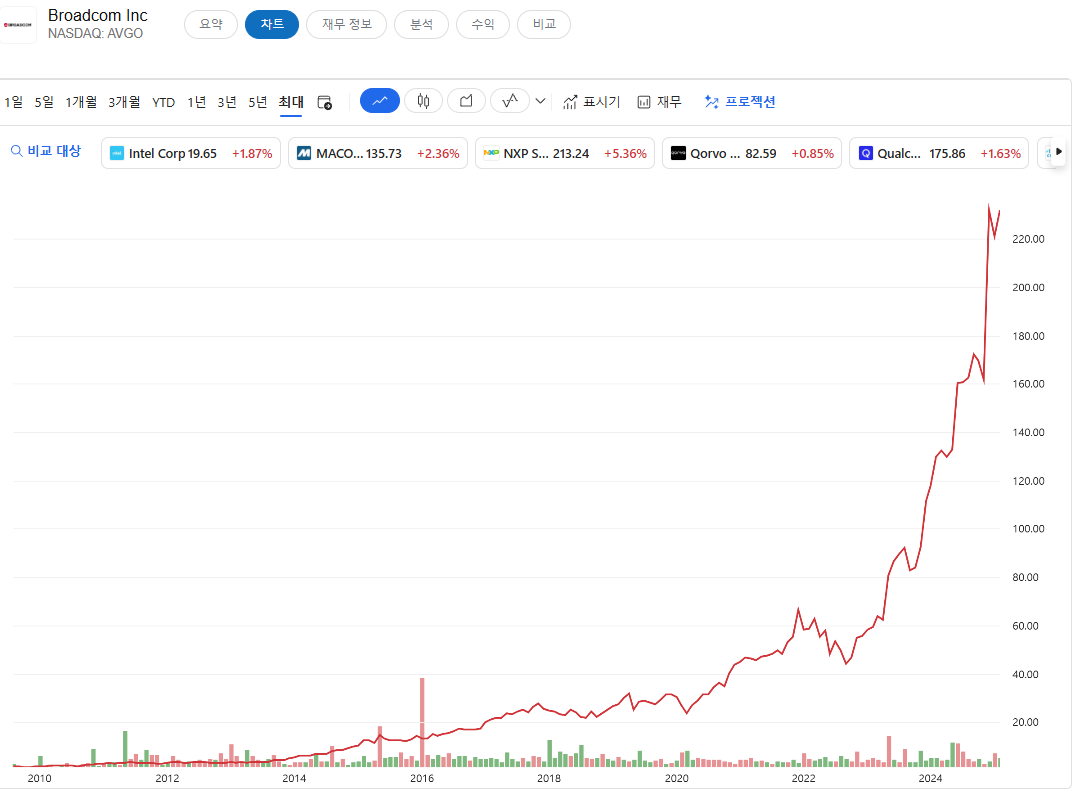Image resolution: width=1084 pixels, height=796 pixels.
Task: Open the 분석 analysis tab
Action: pyautogui.click(x=421, y=24)
